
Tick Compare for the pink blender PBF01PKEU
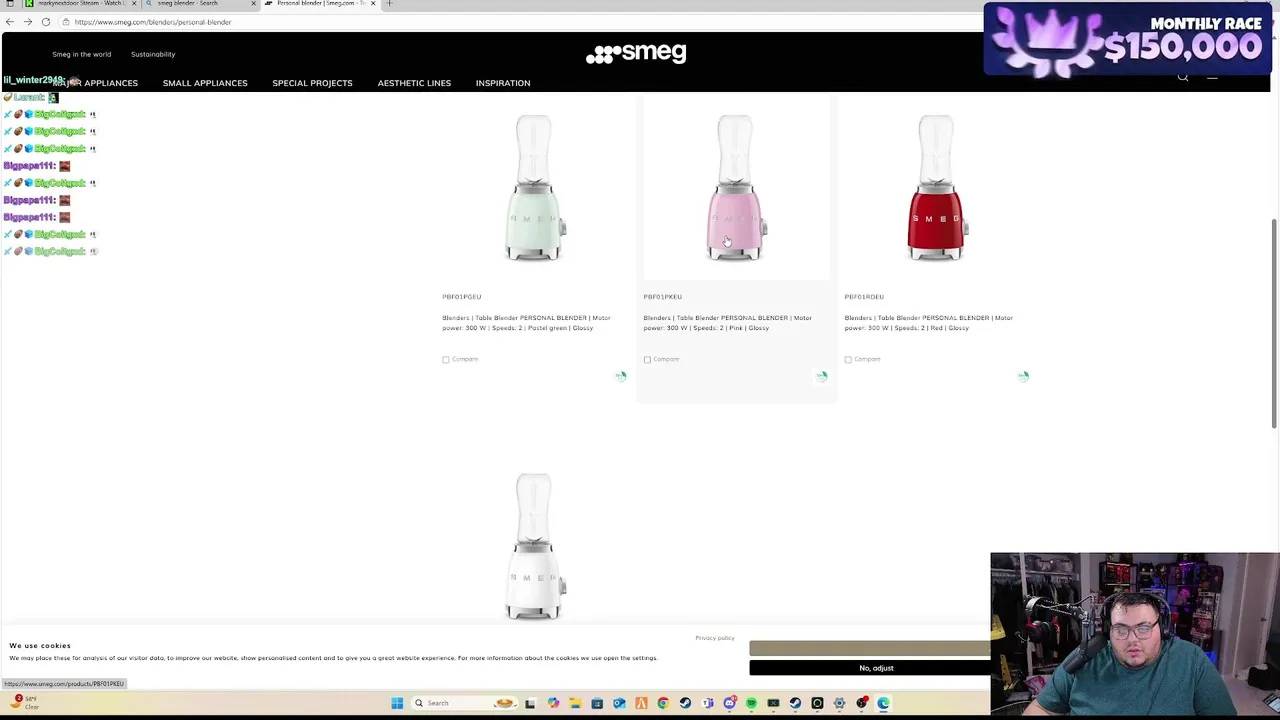647,359
